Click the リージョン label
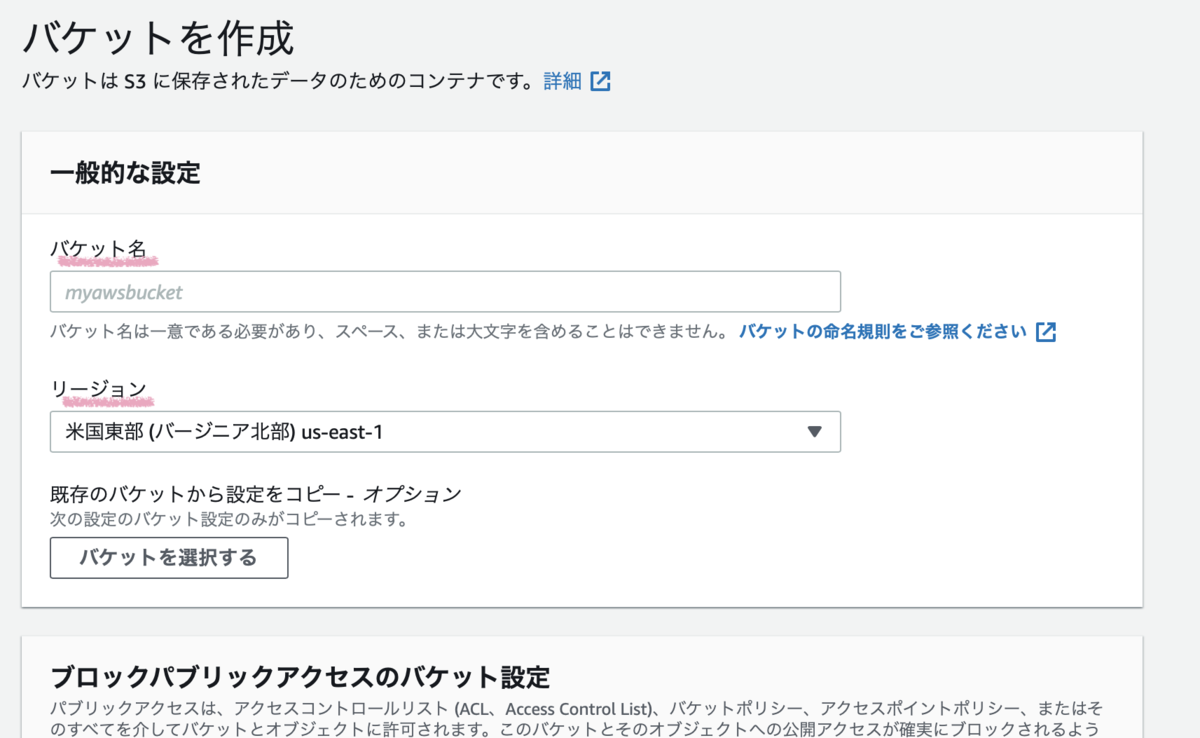The width and height of the screenshot is (1200, 738). pos(83,389)
